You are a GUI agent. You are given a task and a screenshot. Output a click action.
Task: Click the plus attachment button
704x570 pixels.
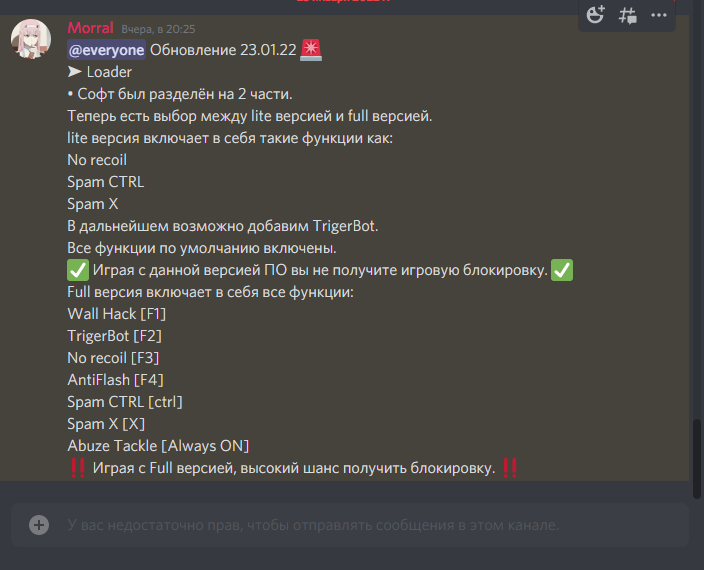[39, 525]
